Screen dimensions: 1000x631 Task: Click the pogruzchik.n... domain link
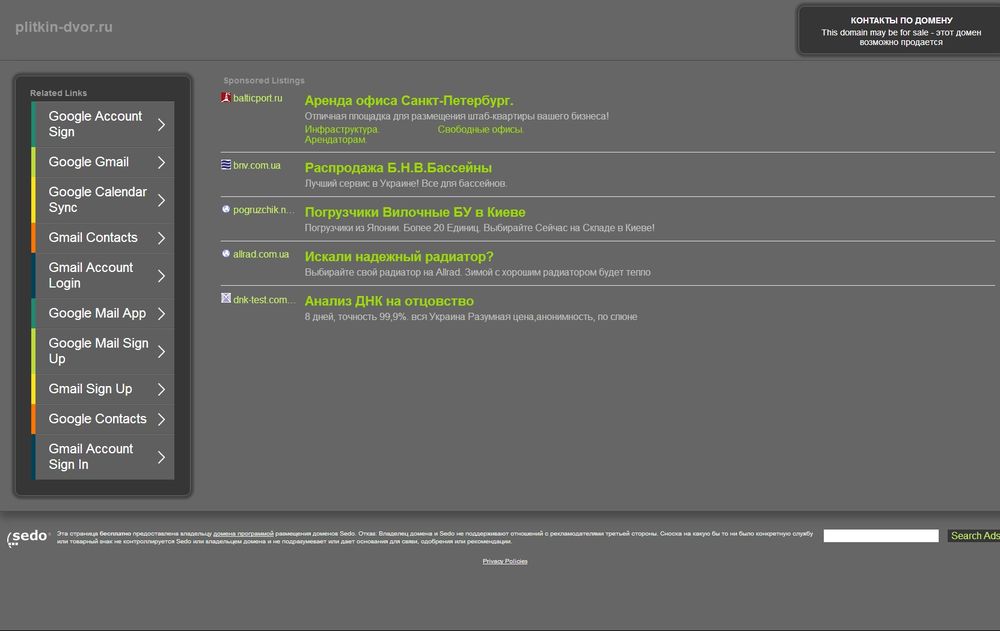[263, 209]
